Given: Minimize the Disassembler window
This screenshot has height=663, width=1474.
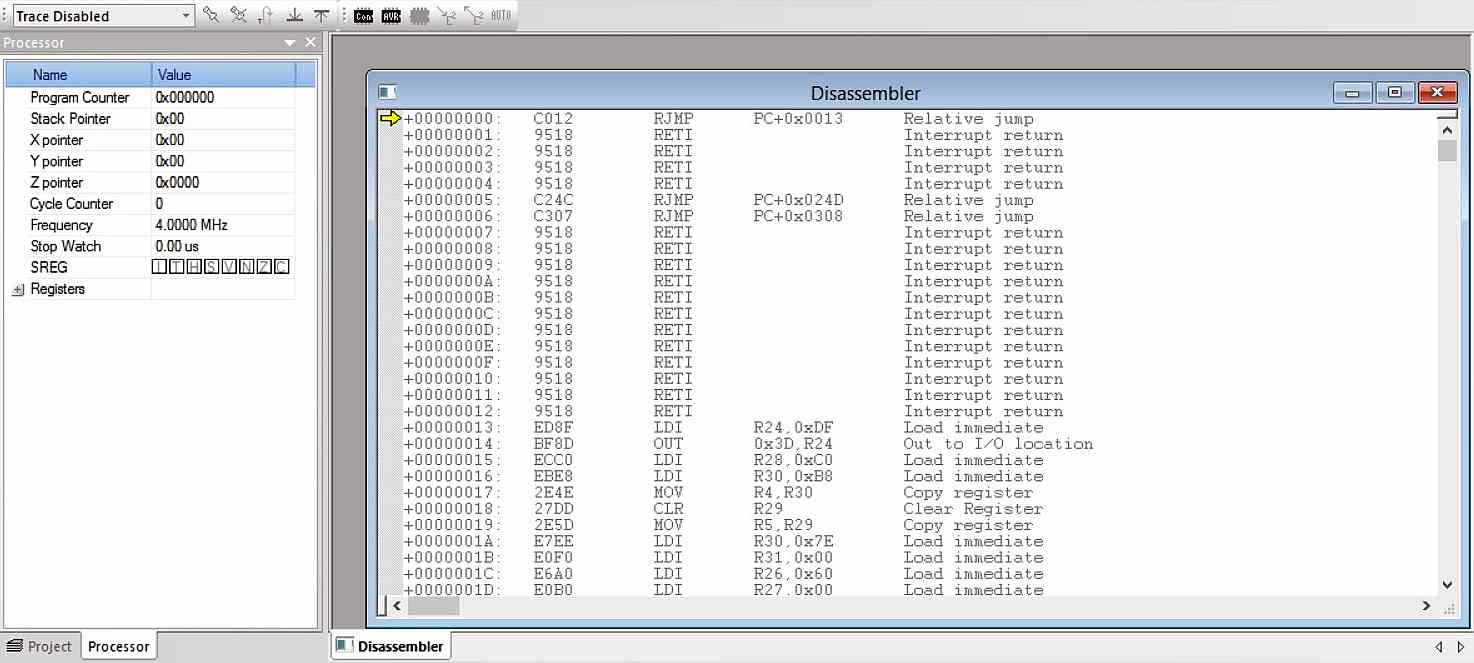Looking at the screenshot, I should pyautogui.click(x=1352, y=93).
